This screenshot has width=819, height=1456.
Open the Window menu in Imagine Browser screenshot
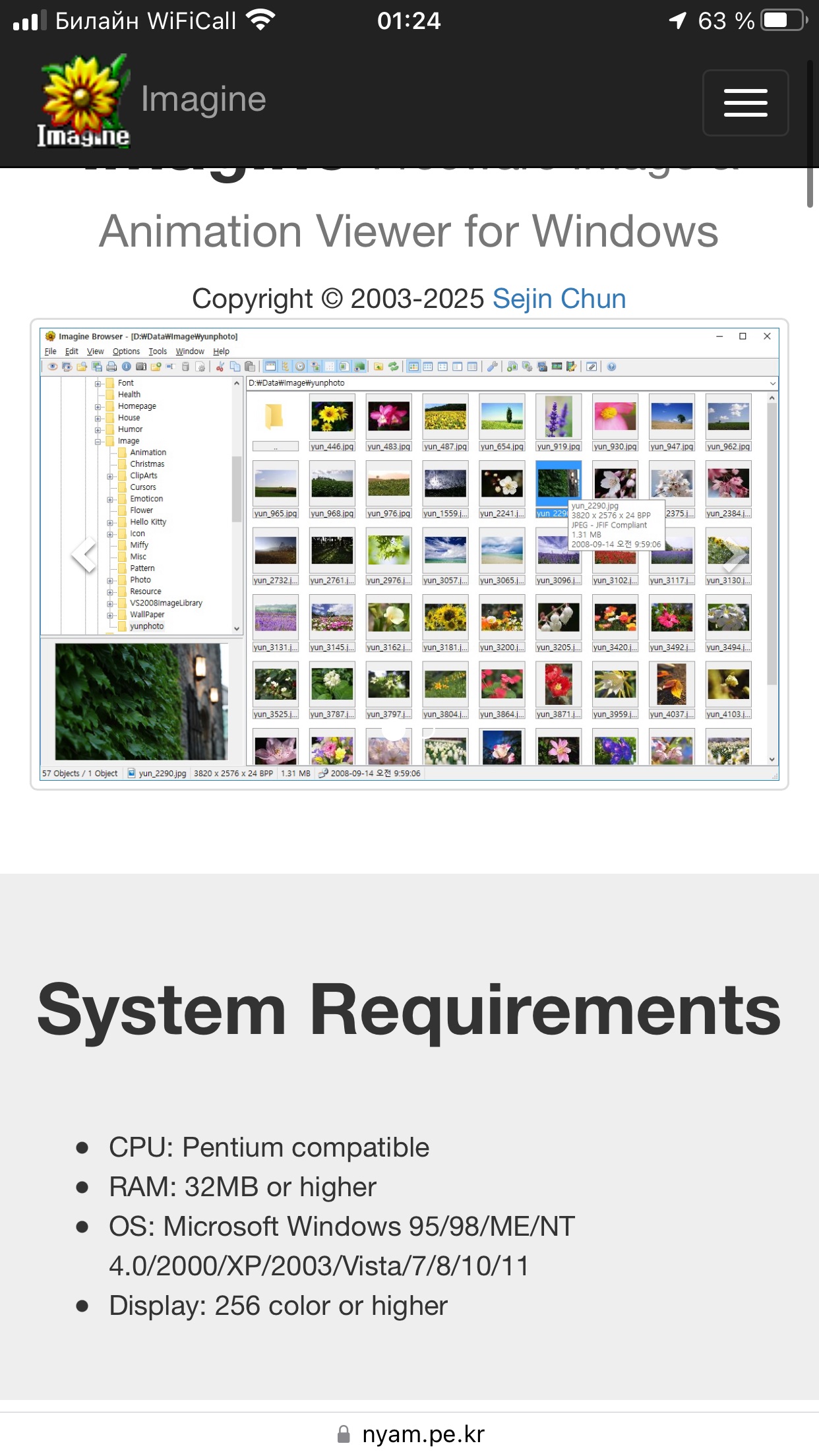point(190,351)
